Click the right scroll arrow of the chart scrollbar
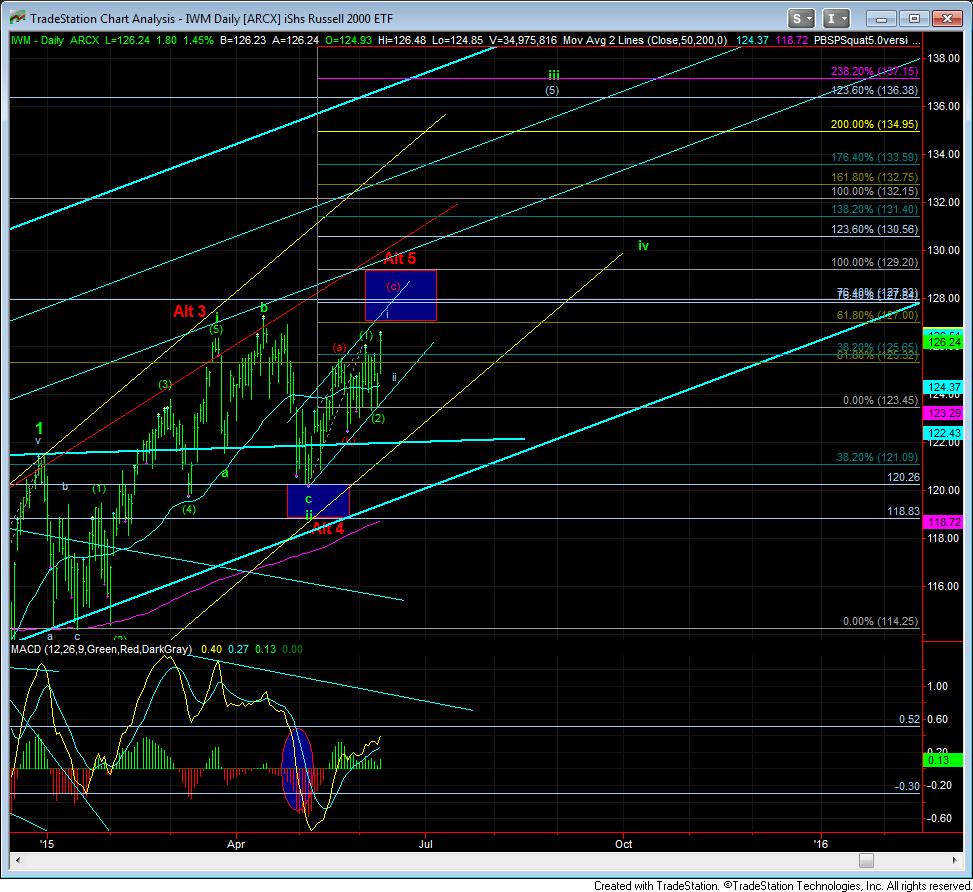 tap(955, 860)
